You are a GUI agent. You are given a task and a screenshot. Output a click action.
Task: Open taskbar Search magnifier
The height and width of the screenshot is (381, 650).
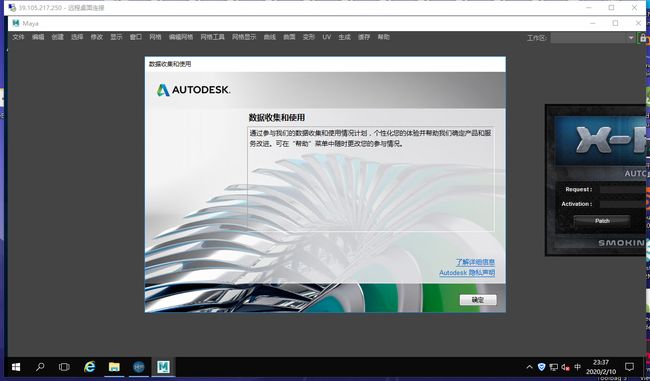click(40, 367)
